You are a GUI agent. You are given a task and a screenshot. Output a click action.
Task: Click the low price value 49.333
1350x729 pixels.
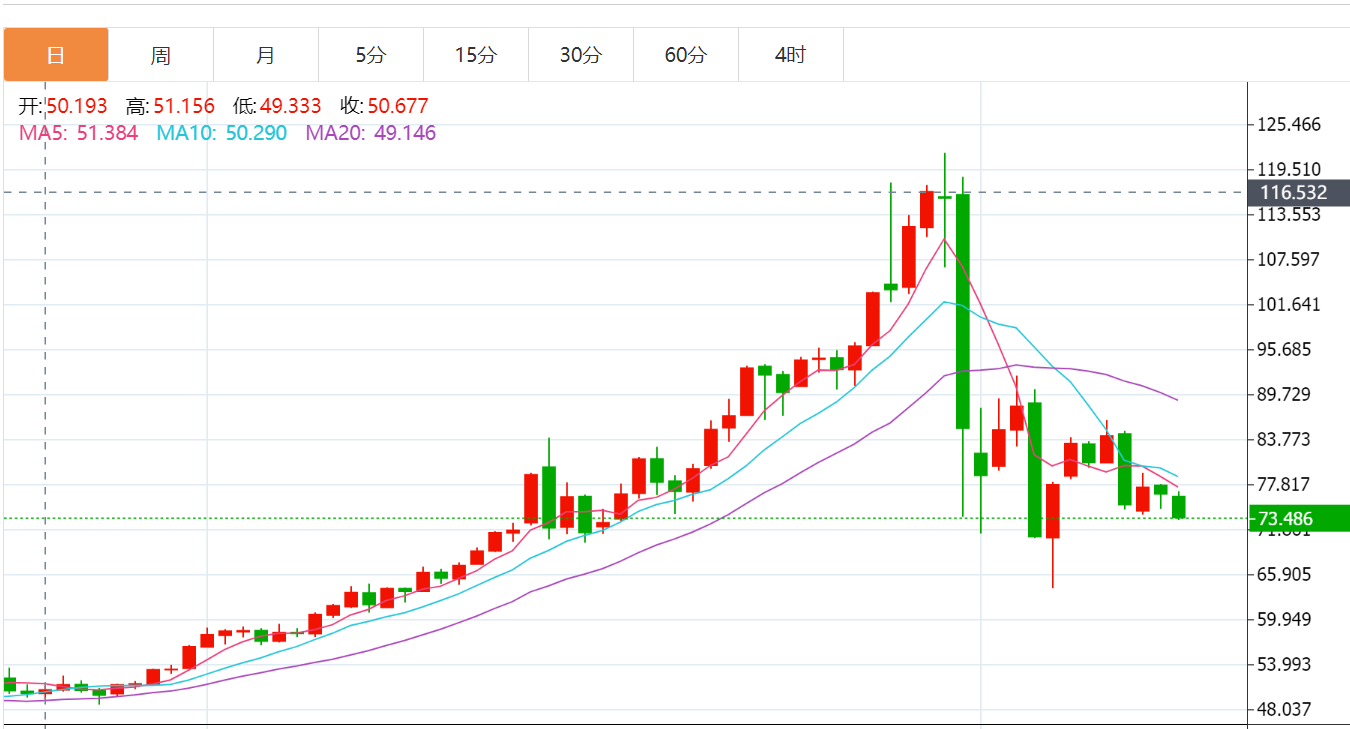pos(290,106)
